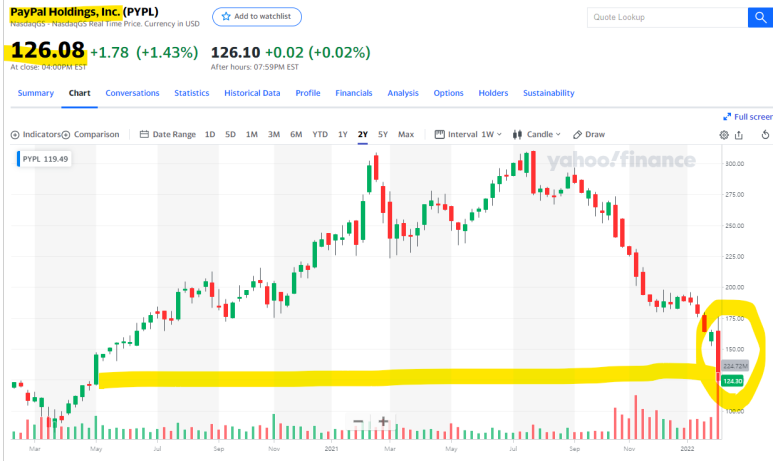The height and width of the screenshot is (461, 773).
Task: Click the 300.00 axis price label
Action: tap(735, 164)
